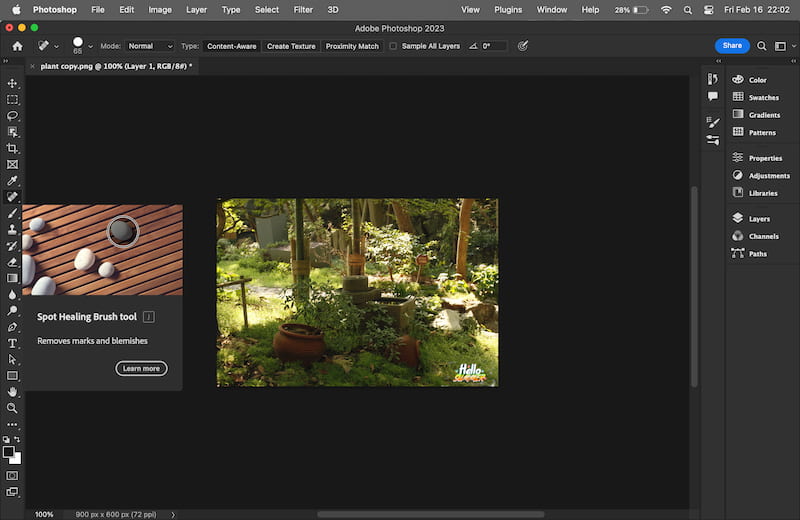Viewport: 800px width, 520px height.
Task: Open the Apple menu
Action: point(16,10)
